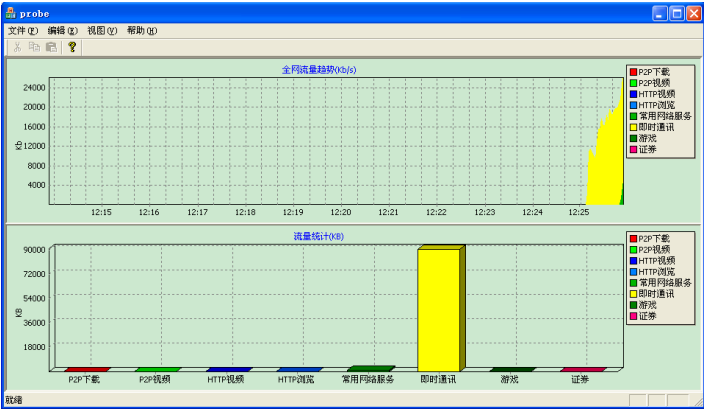
Task: Click red P2P下载 swatch in top legend
Action: tap(633, 72)
